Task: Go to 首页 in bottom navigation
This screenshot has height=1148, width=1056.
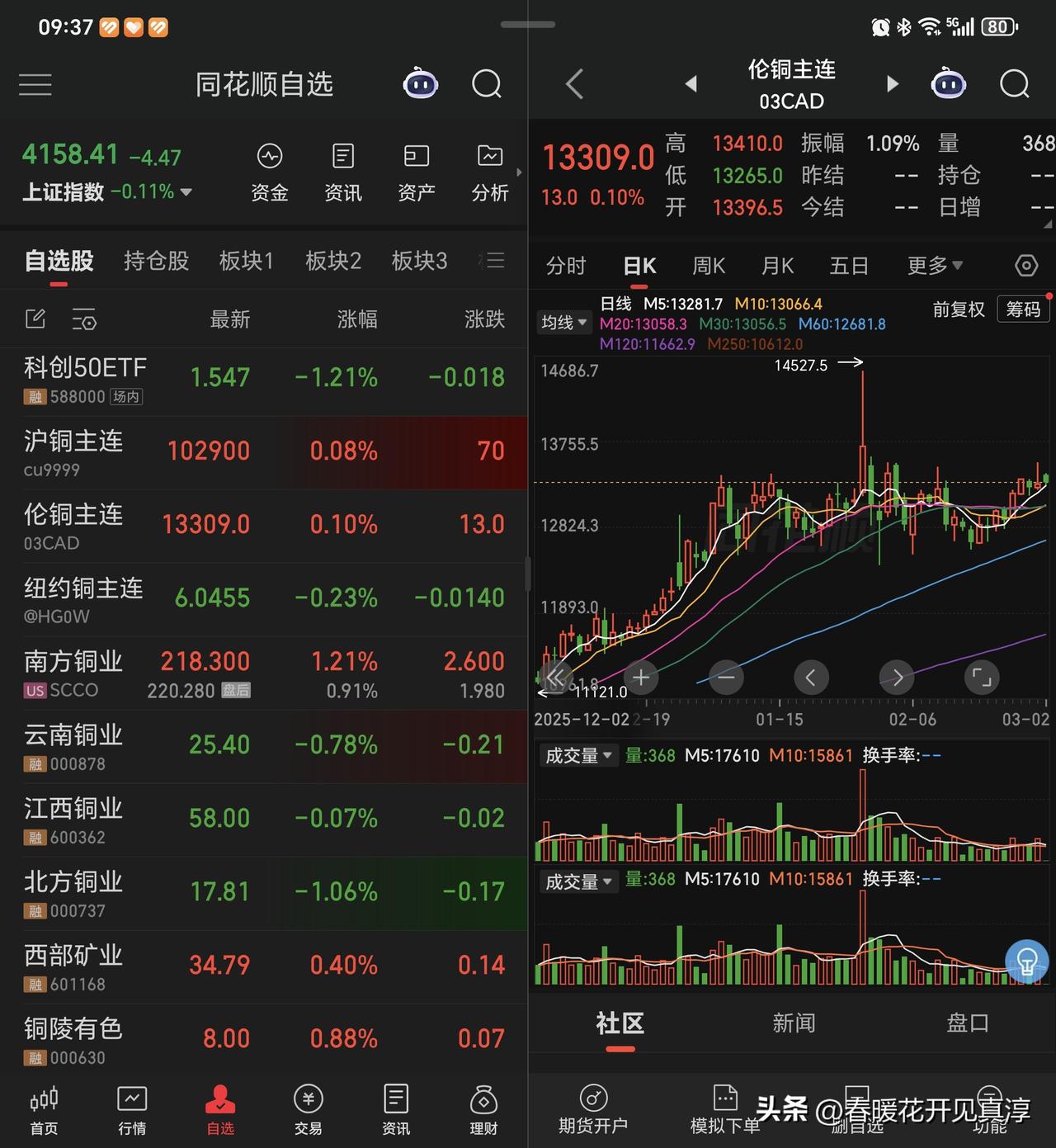Action: (44, 1111)
